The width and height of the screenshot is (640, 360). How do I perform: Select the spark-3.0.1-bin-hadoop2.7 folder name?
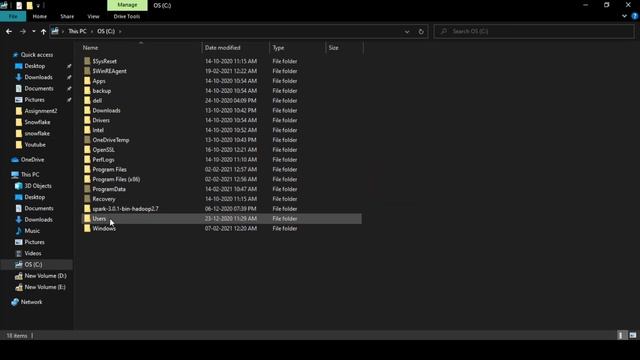pos(126,209)
